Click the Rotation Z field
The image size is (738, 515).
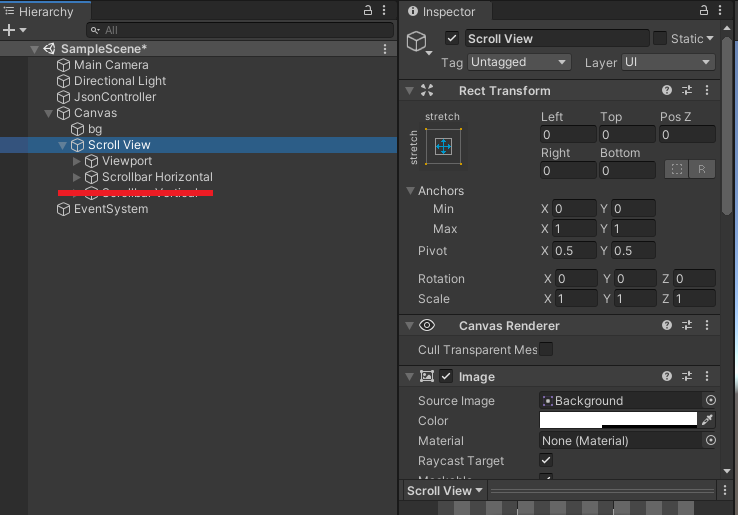click(694, 279)
